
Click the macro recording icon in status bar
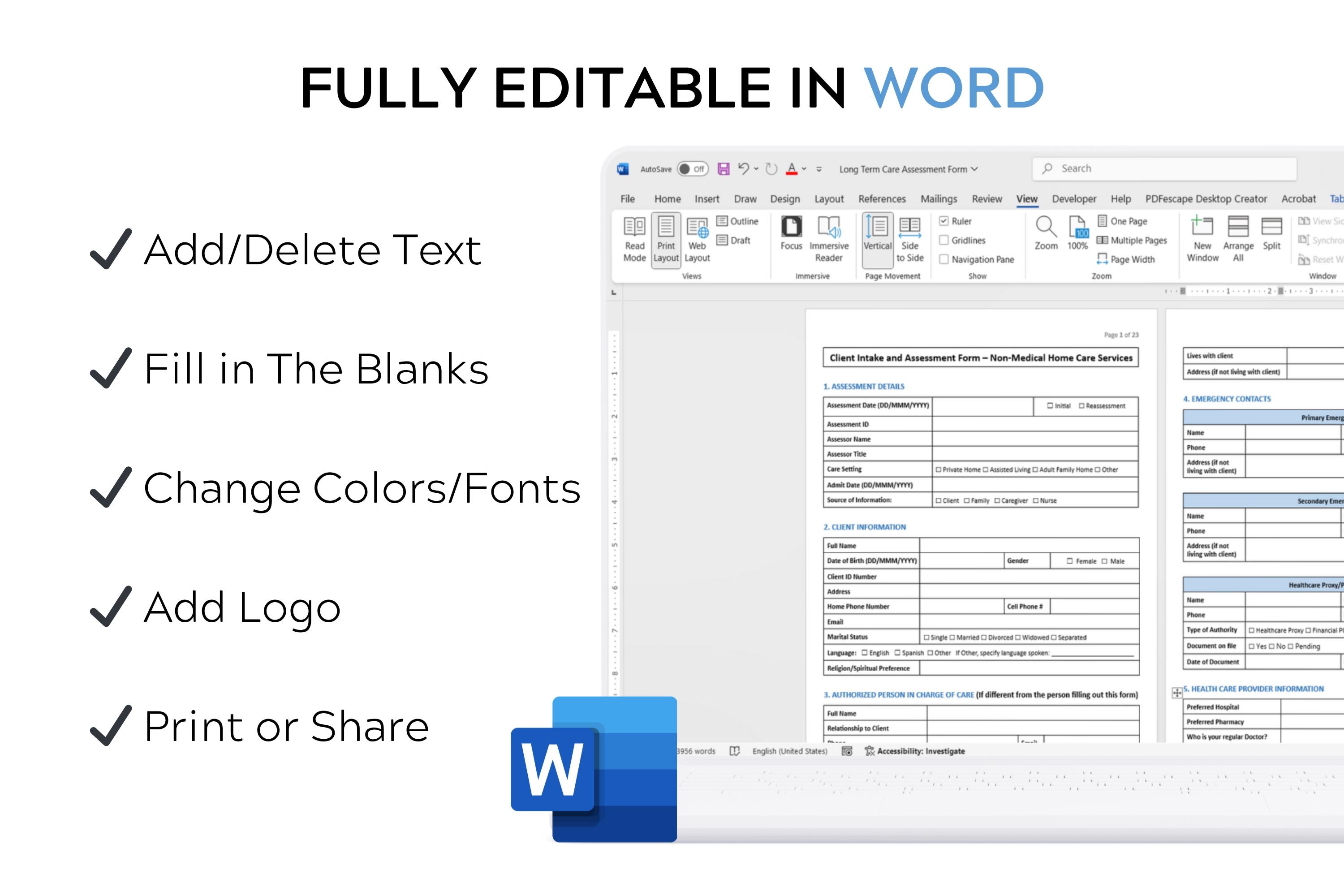(x=847, y=751)
